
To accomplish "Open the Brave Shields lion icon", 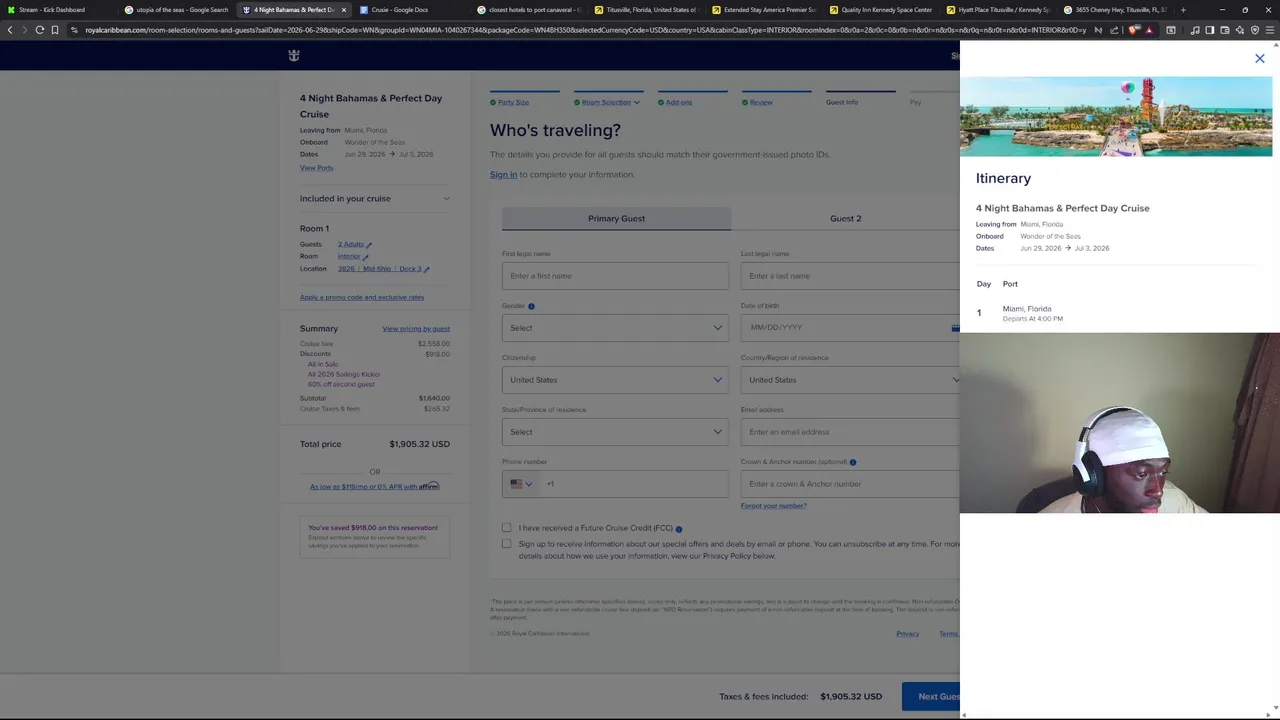I will click(x=1133, y=30).
